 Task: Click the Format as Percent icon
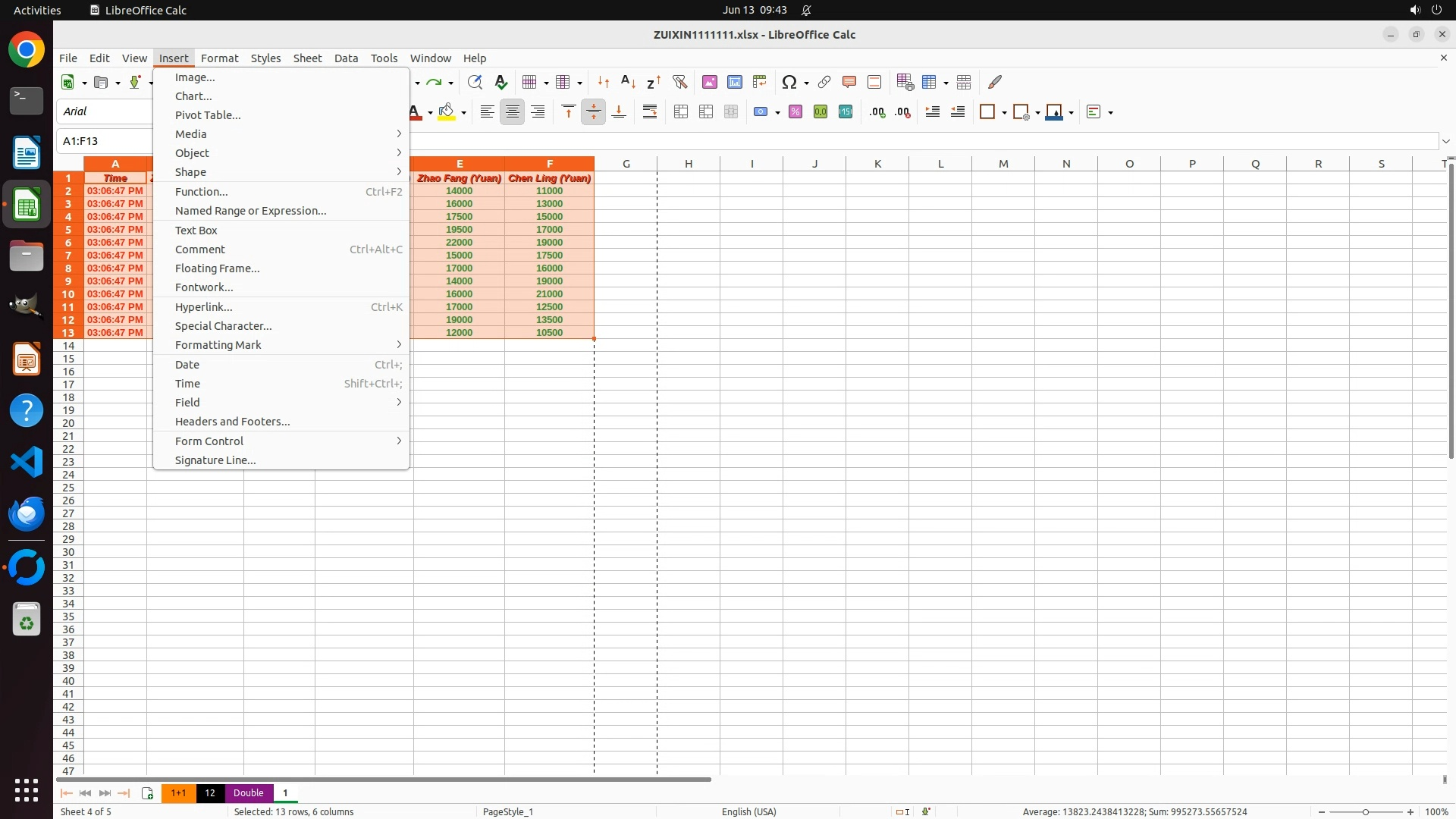(795, 112)
